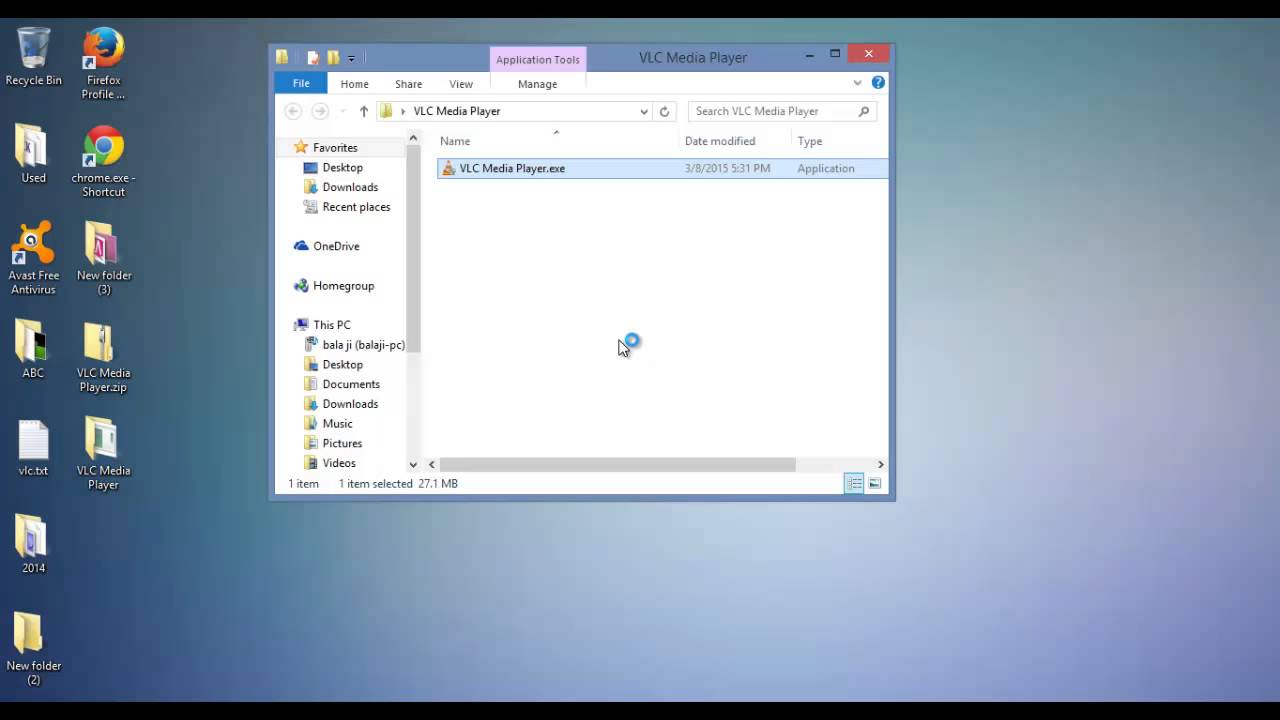This screenshot has height=720, width=1280.
Task: Open Downloads under Favorites
Action: click(x=350, y=187)
